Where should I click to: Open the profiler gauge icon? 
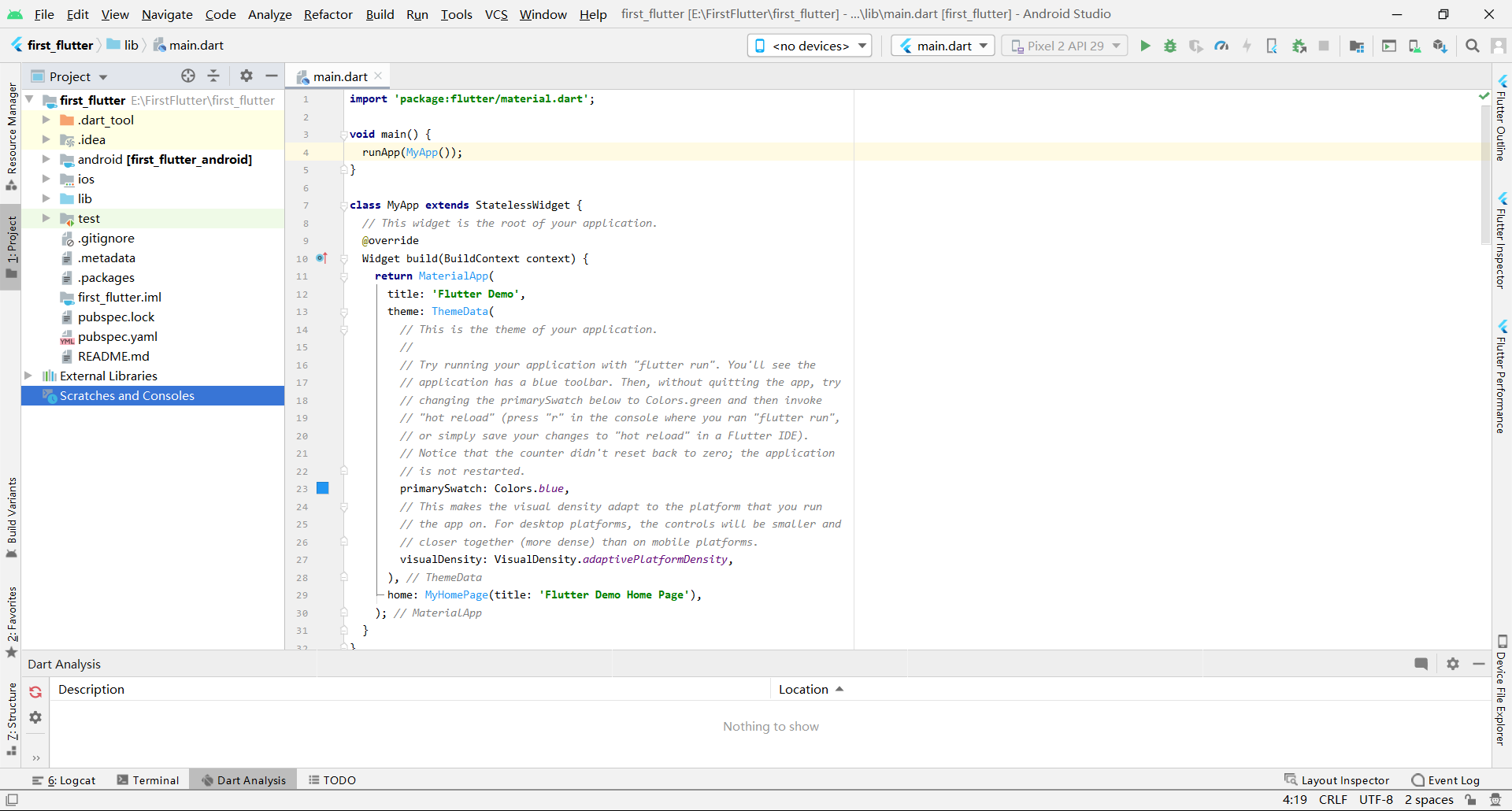point(1221,46)
